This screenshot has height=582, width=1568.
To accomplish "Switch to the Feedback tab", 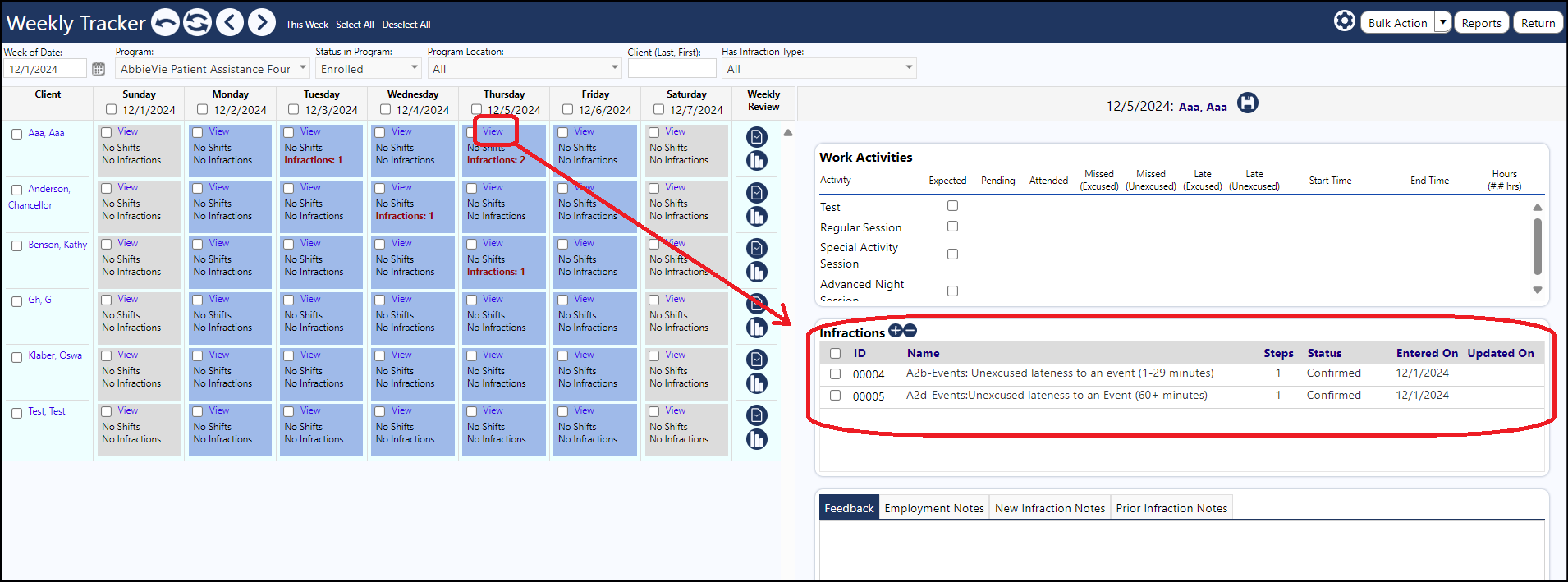I will pyautogui.click(x=849, y=508).
